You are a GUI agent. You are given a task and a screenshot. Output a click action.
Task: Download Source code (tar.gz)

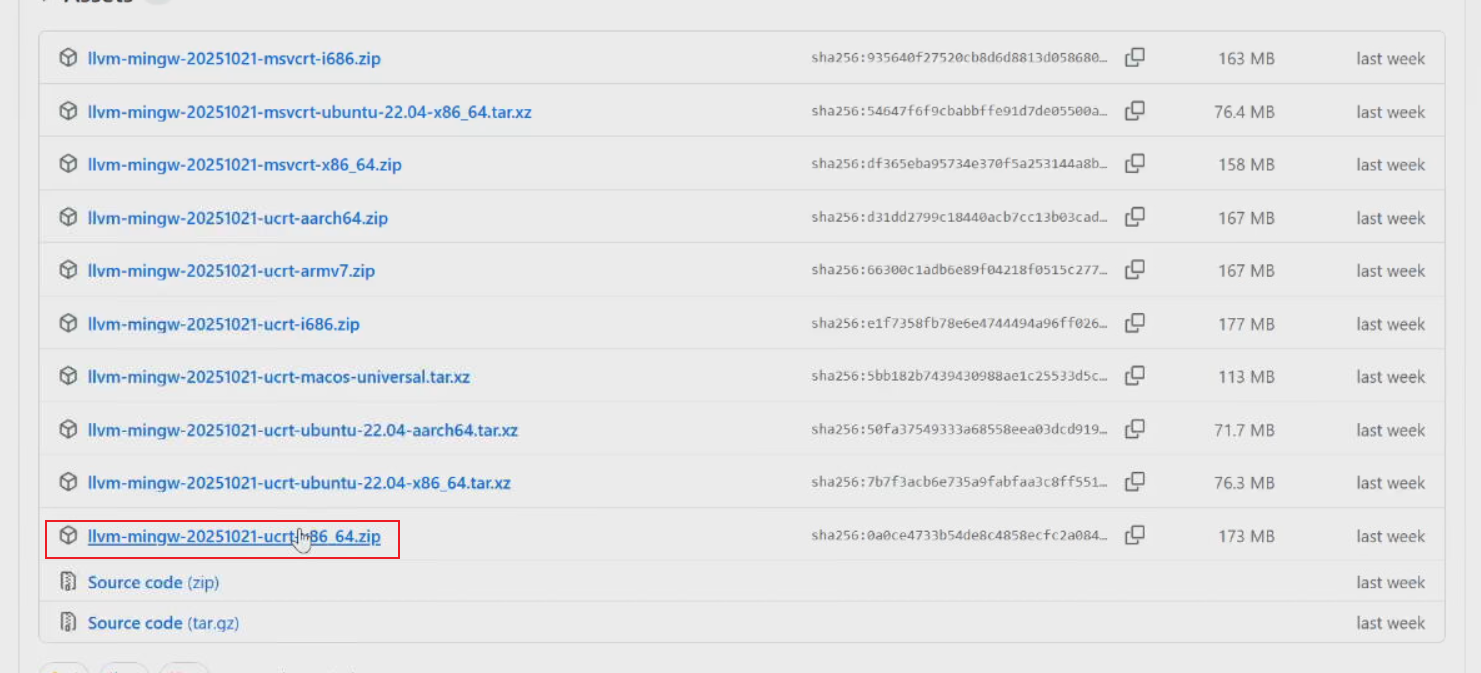click(x=163, y=623)
